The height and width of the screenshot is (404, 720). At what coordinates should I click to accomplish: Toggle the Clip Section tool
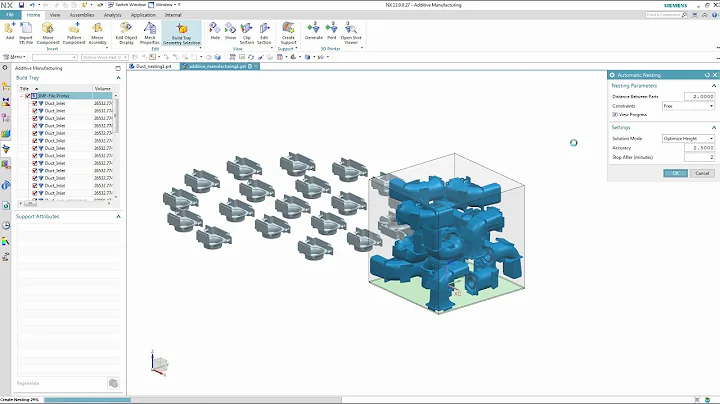click(247, 33)
